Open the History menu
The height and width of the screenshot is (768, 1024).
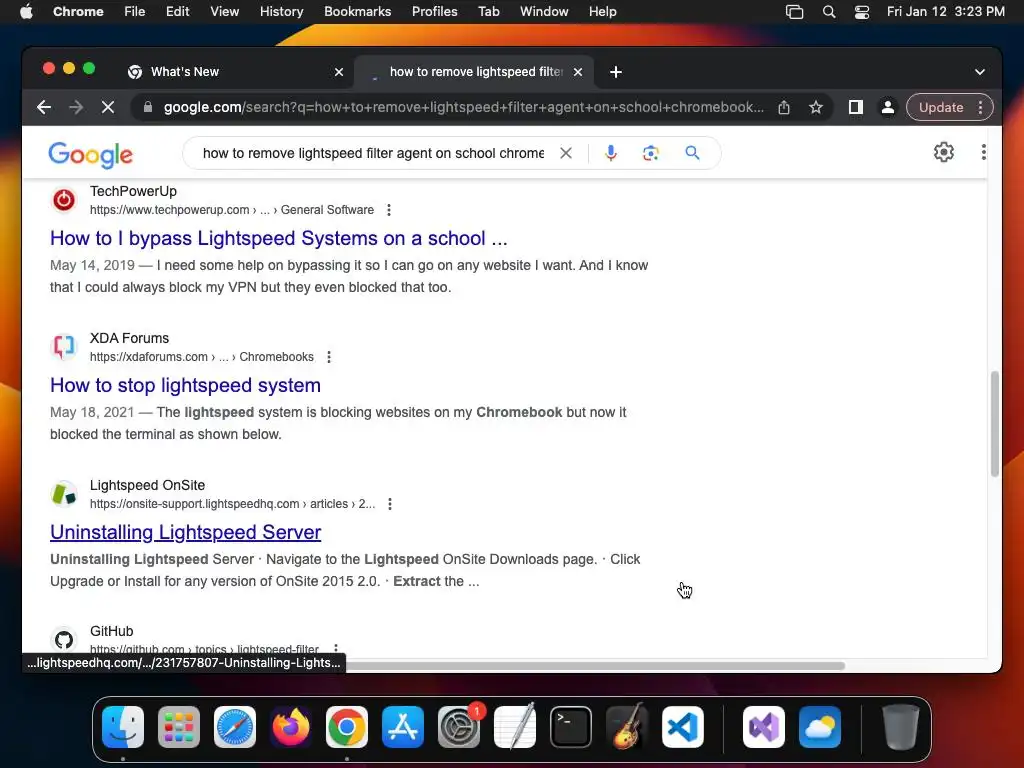281,12
